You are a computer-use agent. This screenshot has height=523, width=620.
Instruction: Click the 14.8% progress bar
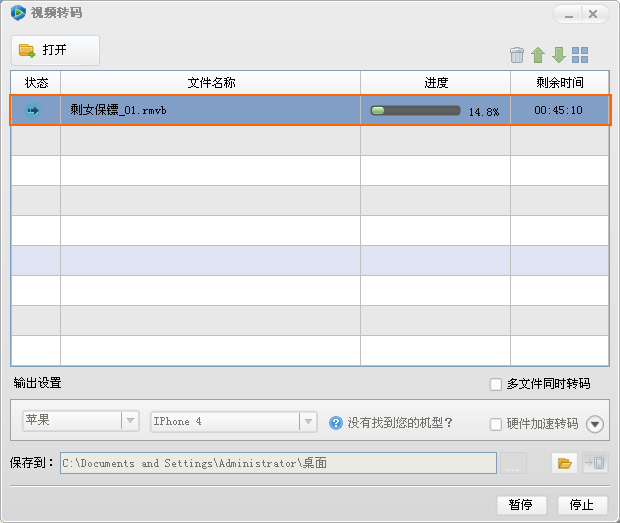[x=415, y=110]
